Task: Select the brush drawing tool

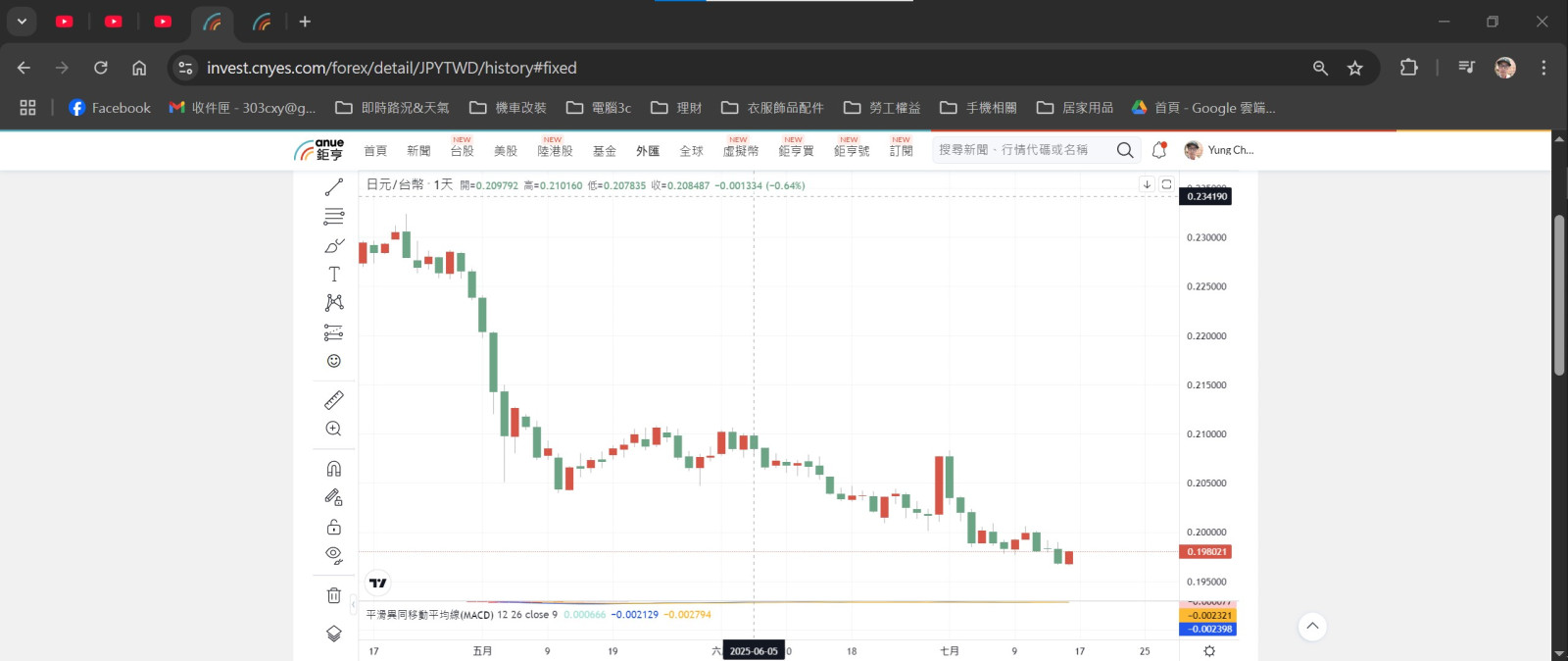Action: 334,245
